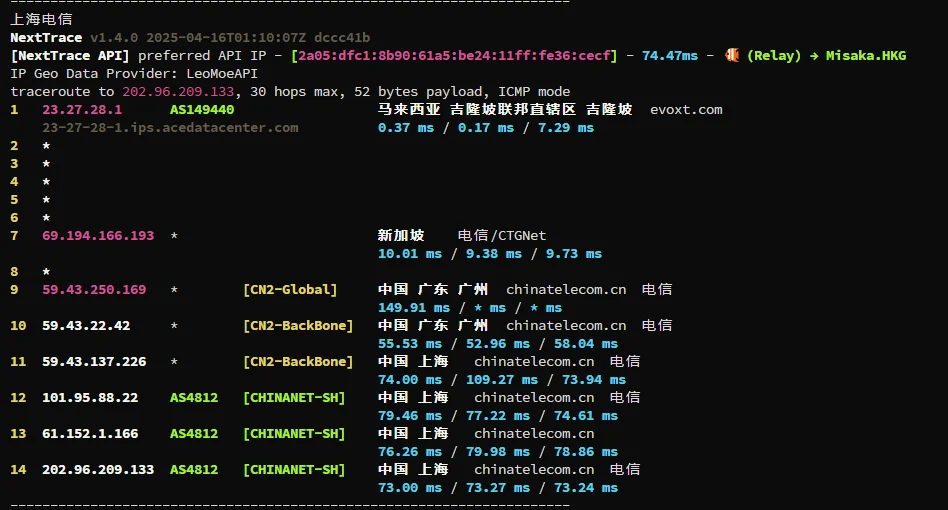Select hop 11 latency 109.27 ms
Image resolution: width=948 pixels, height=510 pixels.
(x=502, y=379)
